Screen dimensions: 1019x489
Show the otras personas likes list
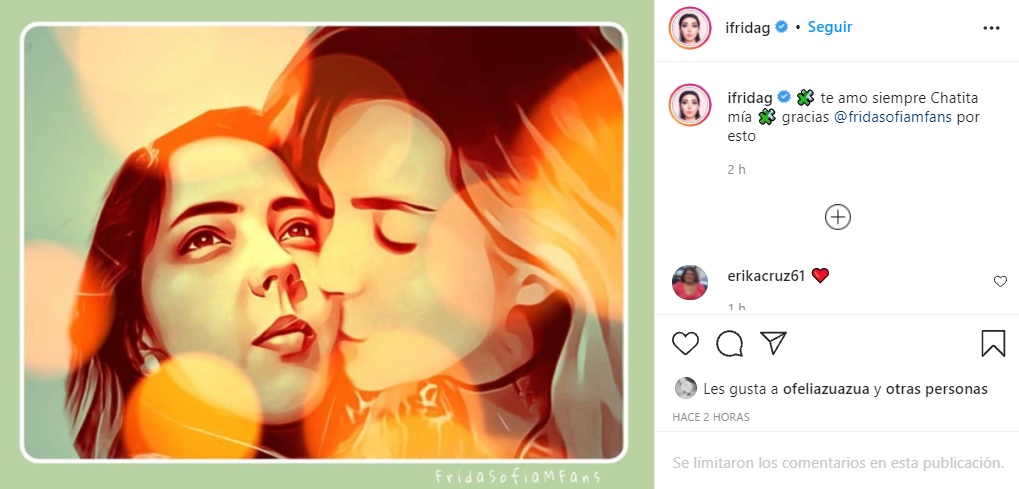coord(936,389)
